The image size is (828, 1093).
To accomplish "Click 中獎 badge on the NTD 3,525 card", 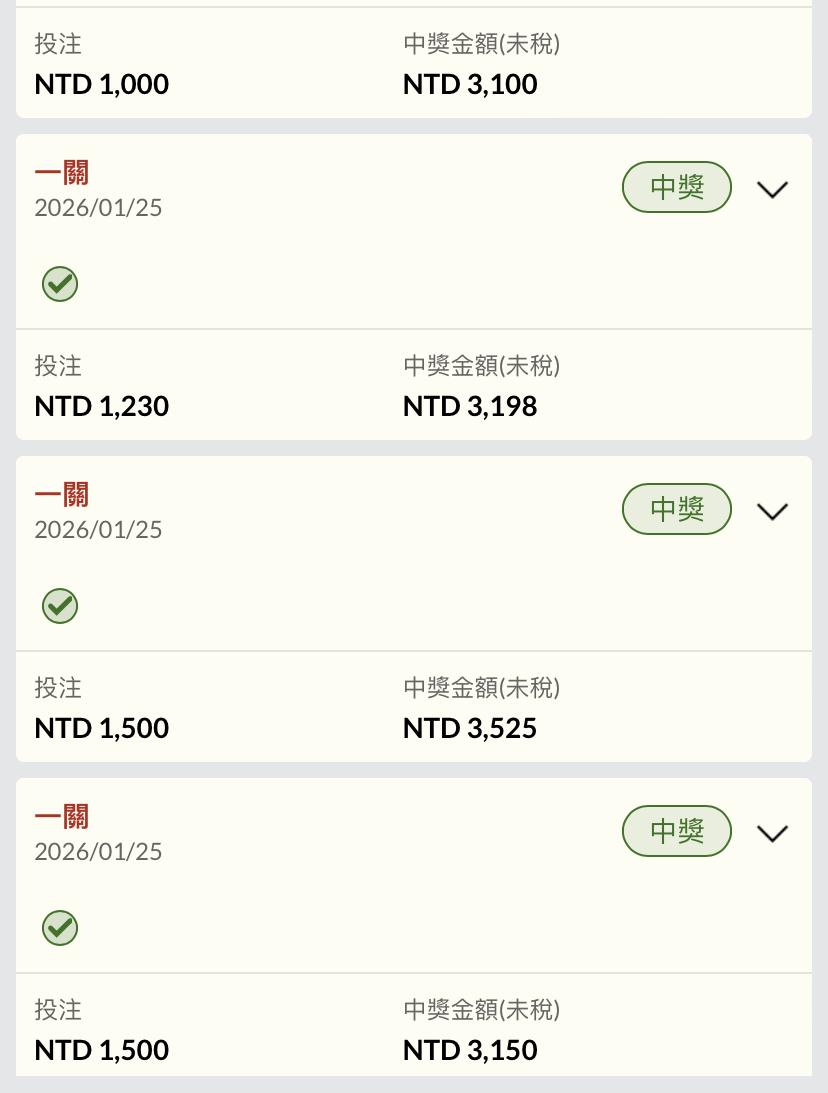I will (677, 510).
